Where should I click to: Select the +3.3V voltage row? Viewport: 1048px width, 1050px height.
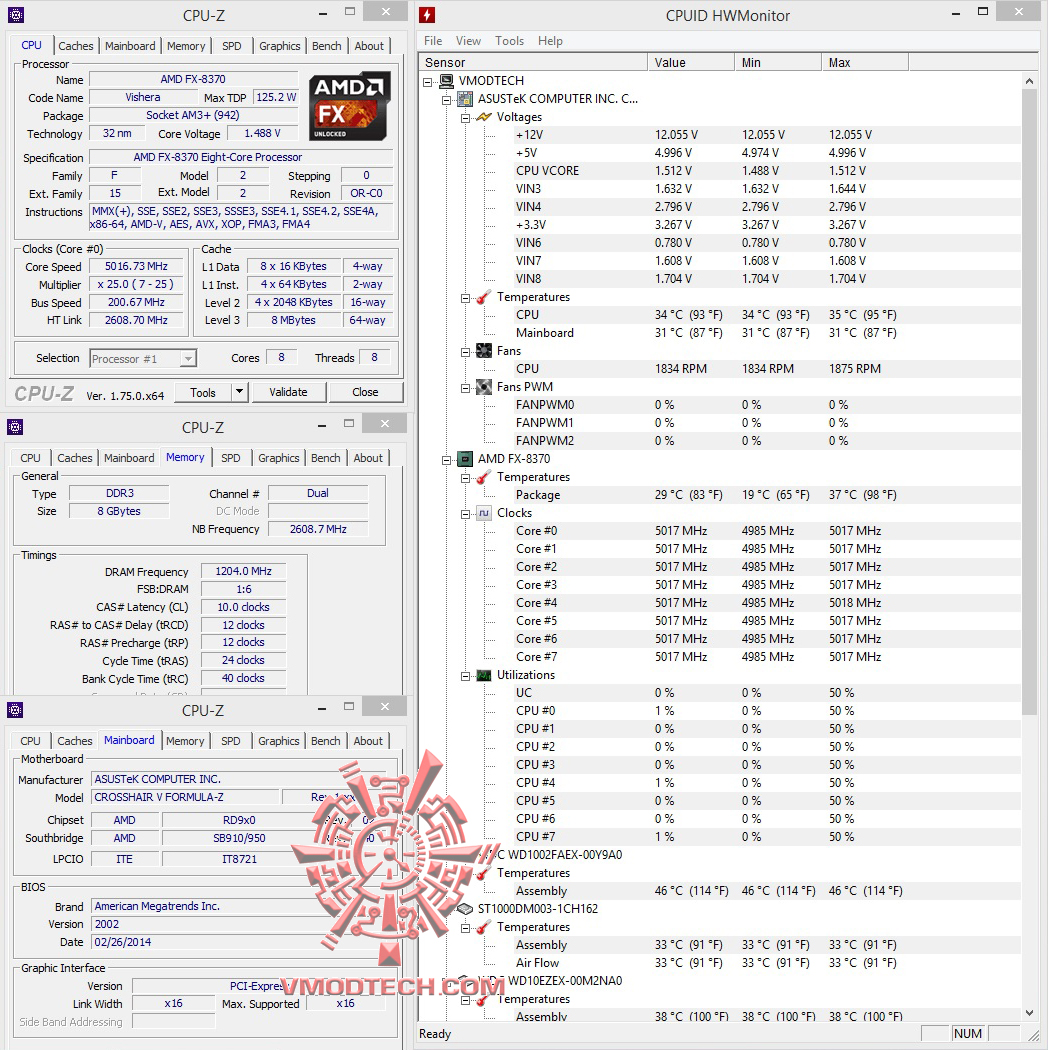coord(767,225)
